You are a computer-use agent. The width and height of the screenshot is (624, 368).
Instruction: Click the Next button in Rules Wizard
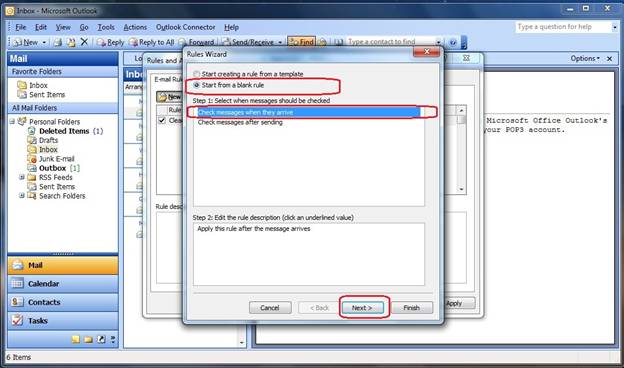(363, 308)
